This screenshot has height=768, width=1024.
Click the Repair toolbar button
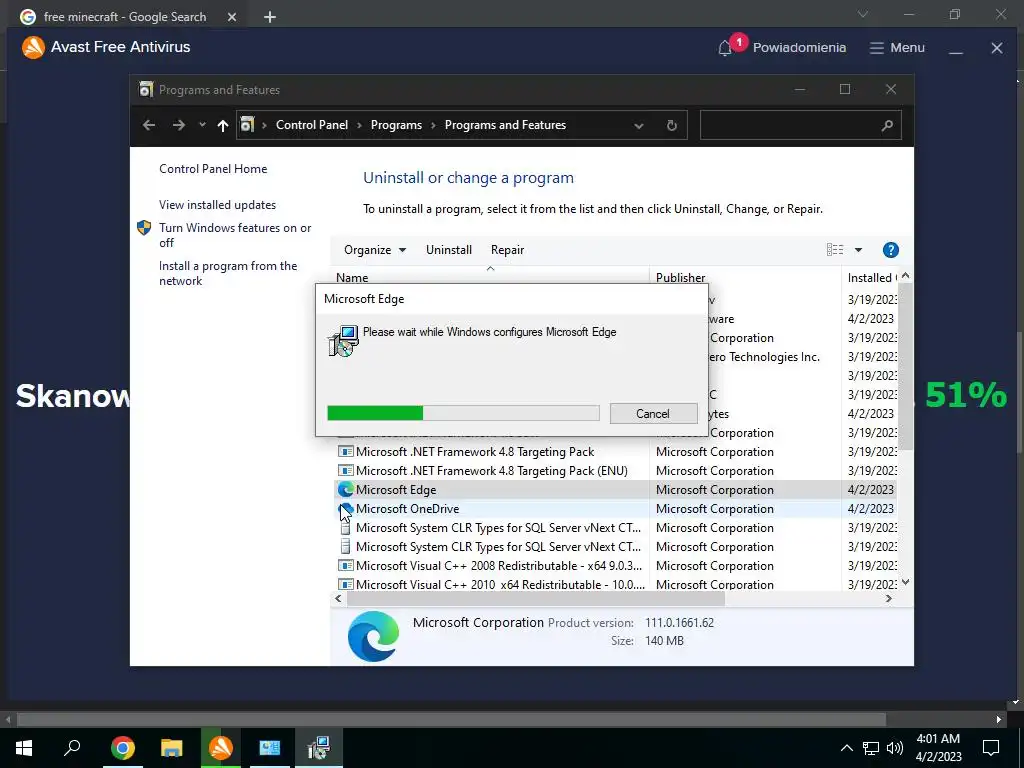[x=507, y=250]
